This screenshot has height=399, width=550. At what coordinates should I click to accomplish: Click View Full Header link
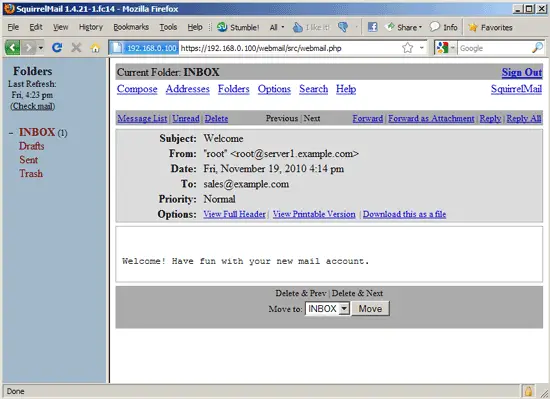click(234, 214)
